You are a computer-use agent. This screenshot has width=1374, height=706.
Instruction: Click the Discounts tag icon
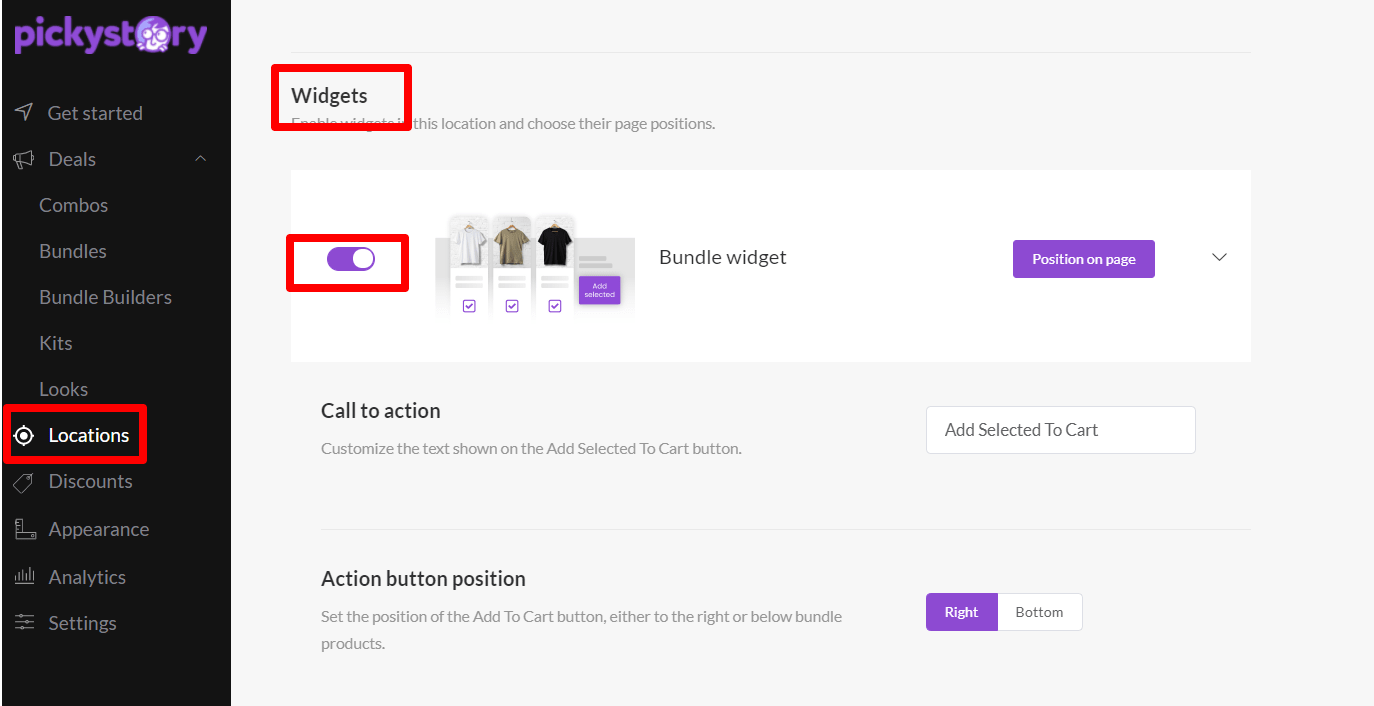point(24,482)
